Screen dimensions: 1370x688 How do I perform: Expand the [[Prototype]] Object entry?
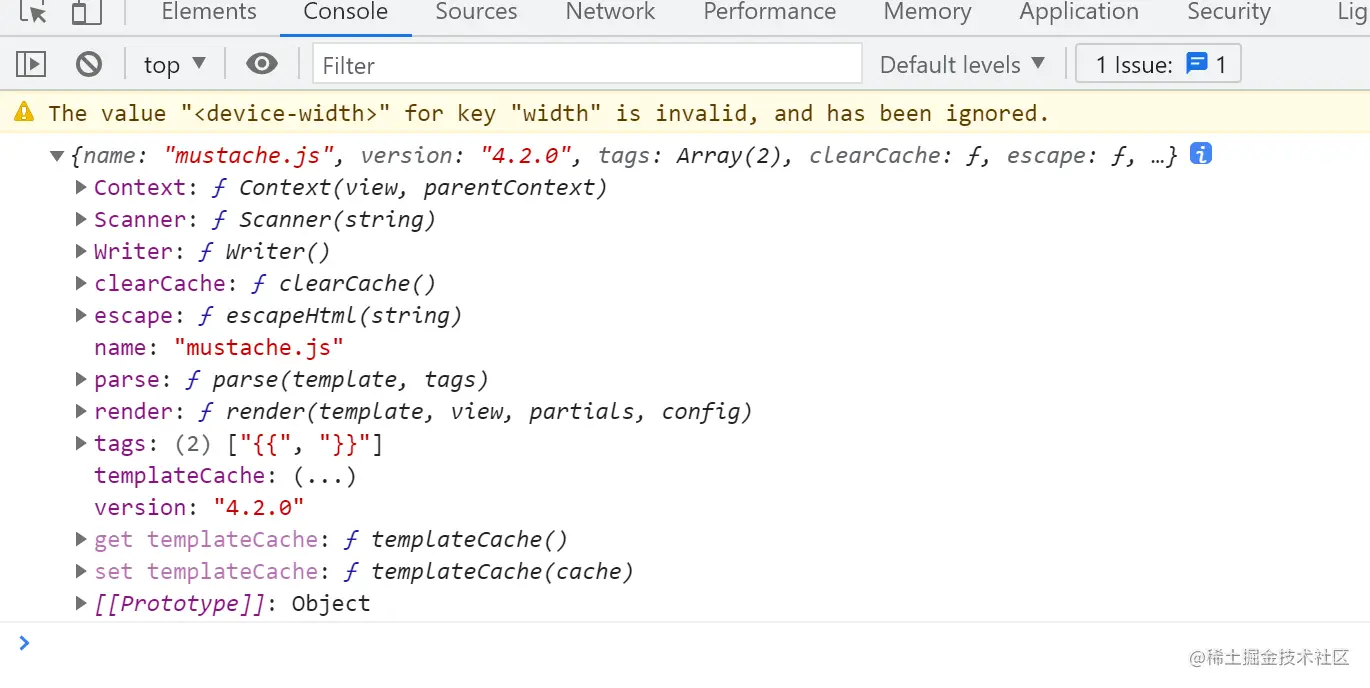82,603
